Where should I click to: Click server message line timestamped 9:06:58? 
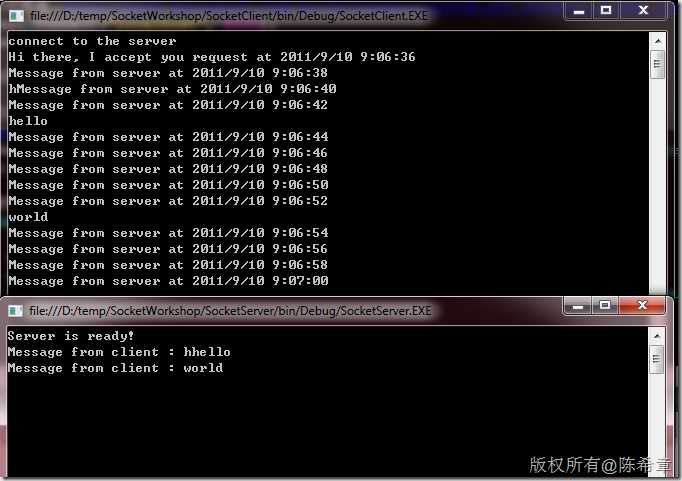point(168,265)
